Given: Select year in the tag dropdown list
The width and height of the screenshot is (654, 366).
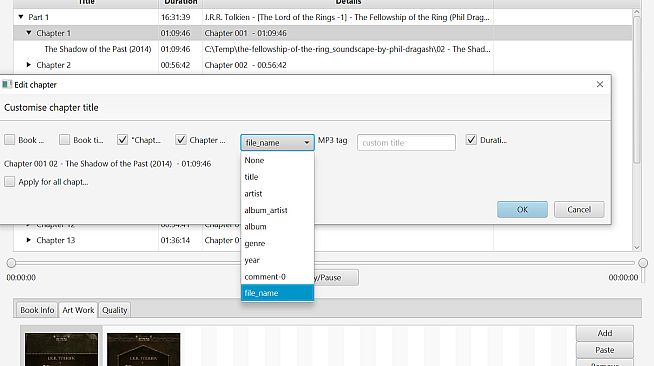Looking at the screenshot, I should [x=277, y=260].
